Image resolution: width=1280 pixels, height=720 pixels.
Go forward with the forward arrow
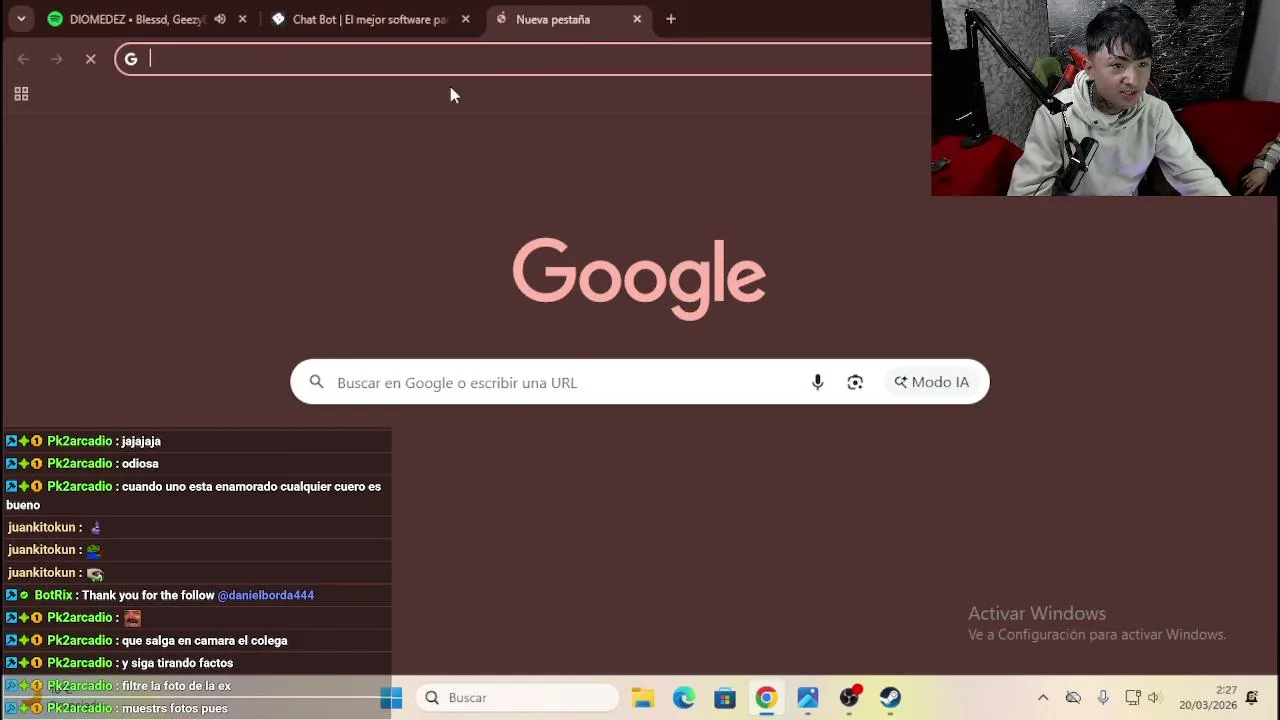coord(57,59)
